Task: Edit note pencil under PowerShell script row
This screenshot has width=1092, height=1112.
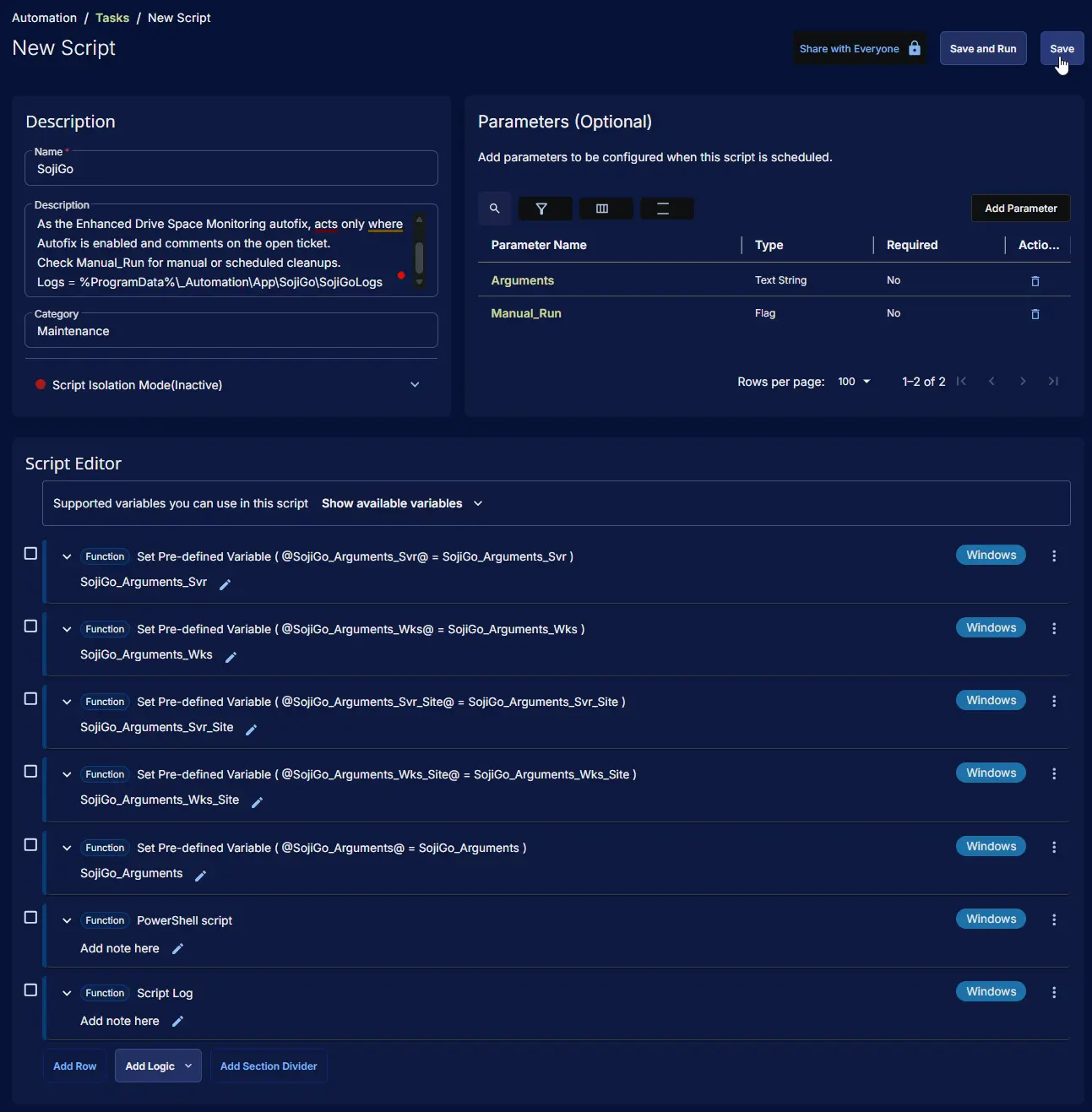Action: [x=177, y=949]
